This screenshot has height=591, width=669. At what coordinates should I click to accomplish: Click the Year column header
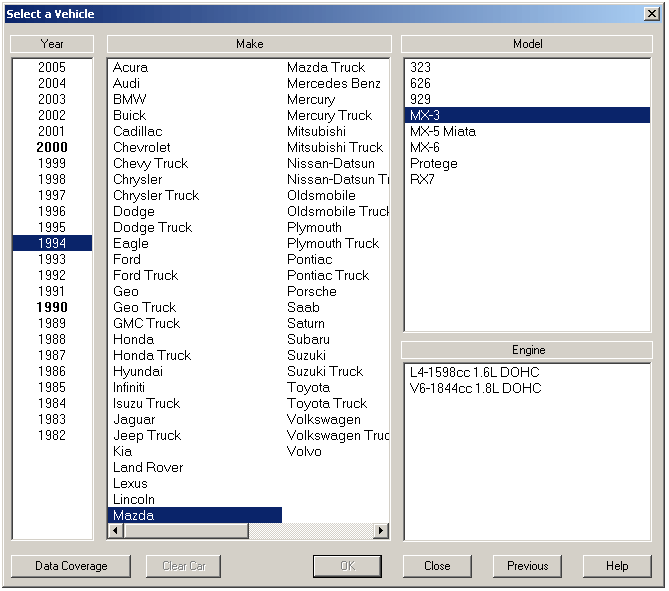[52, 44]
